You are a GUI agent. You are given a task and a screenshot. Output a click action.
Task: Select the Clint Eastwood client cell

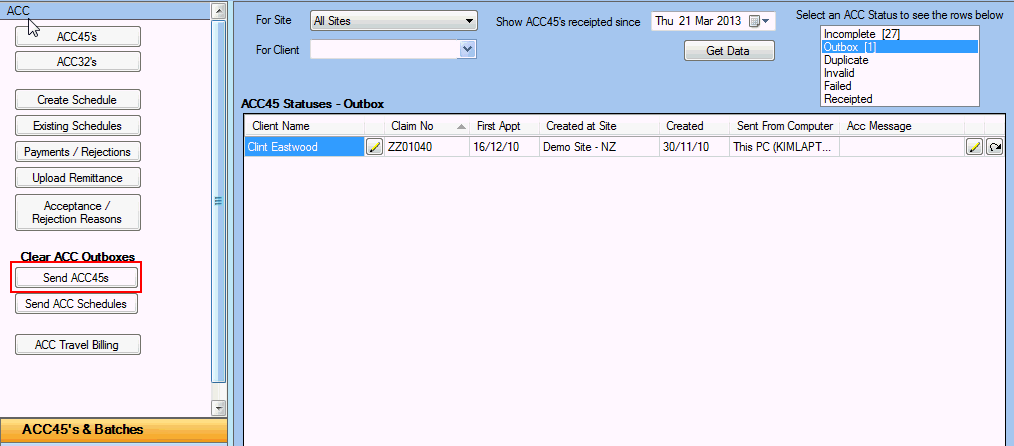(305, 147)
